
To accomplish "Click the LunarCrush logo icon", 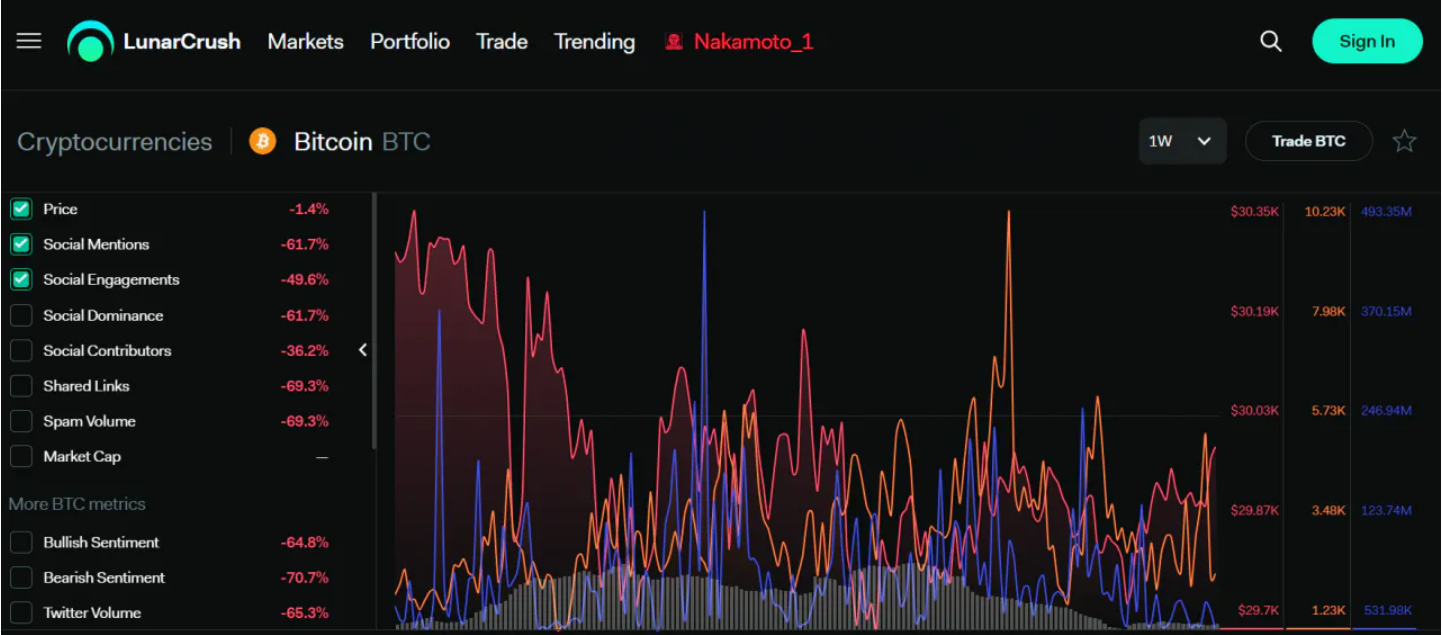I will point(90,42).
